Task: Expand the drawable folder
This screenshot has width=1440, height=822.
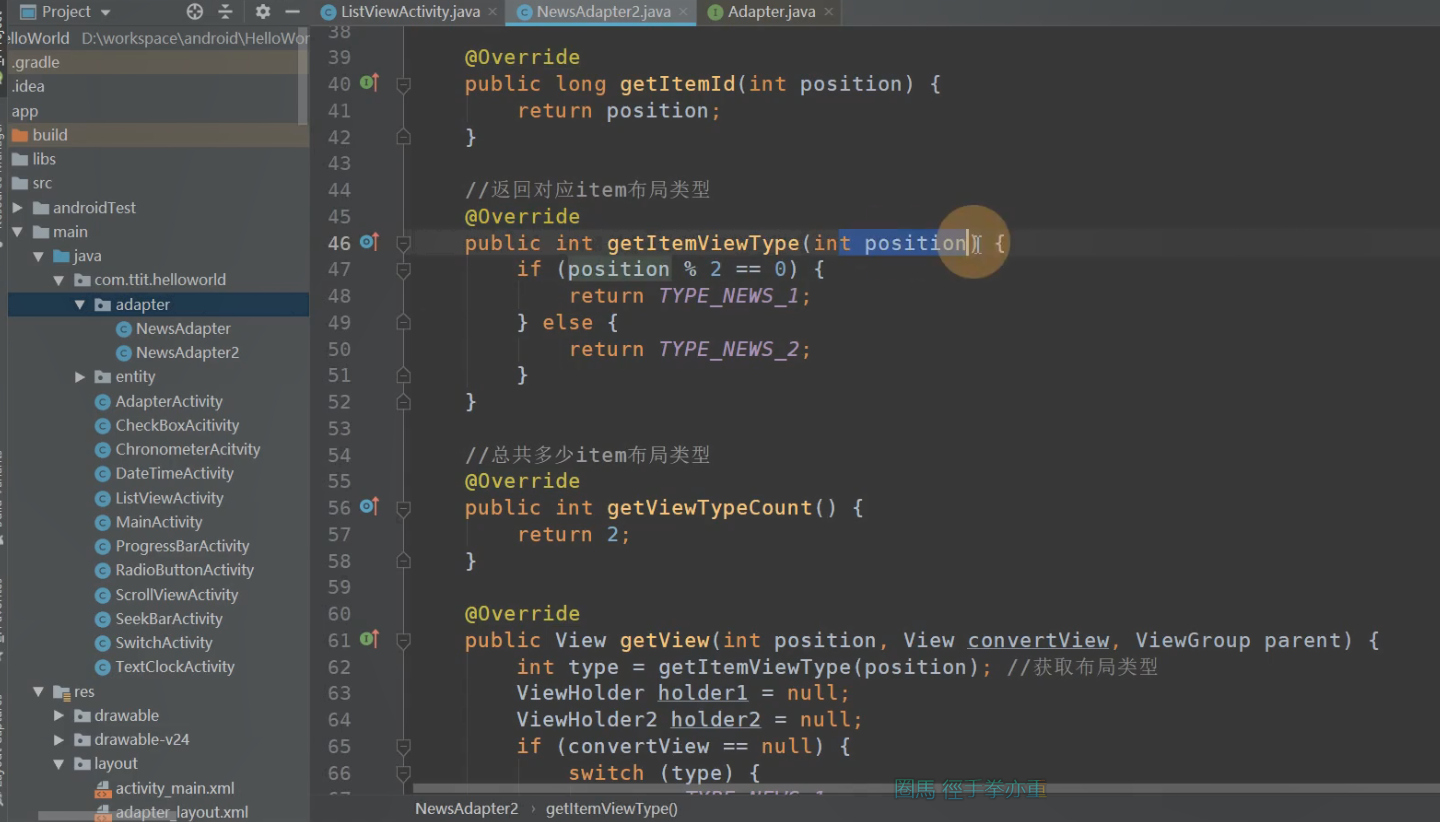Action: (59, 716)
